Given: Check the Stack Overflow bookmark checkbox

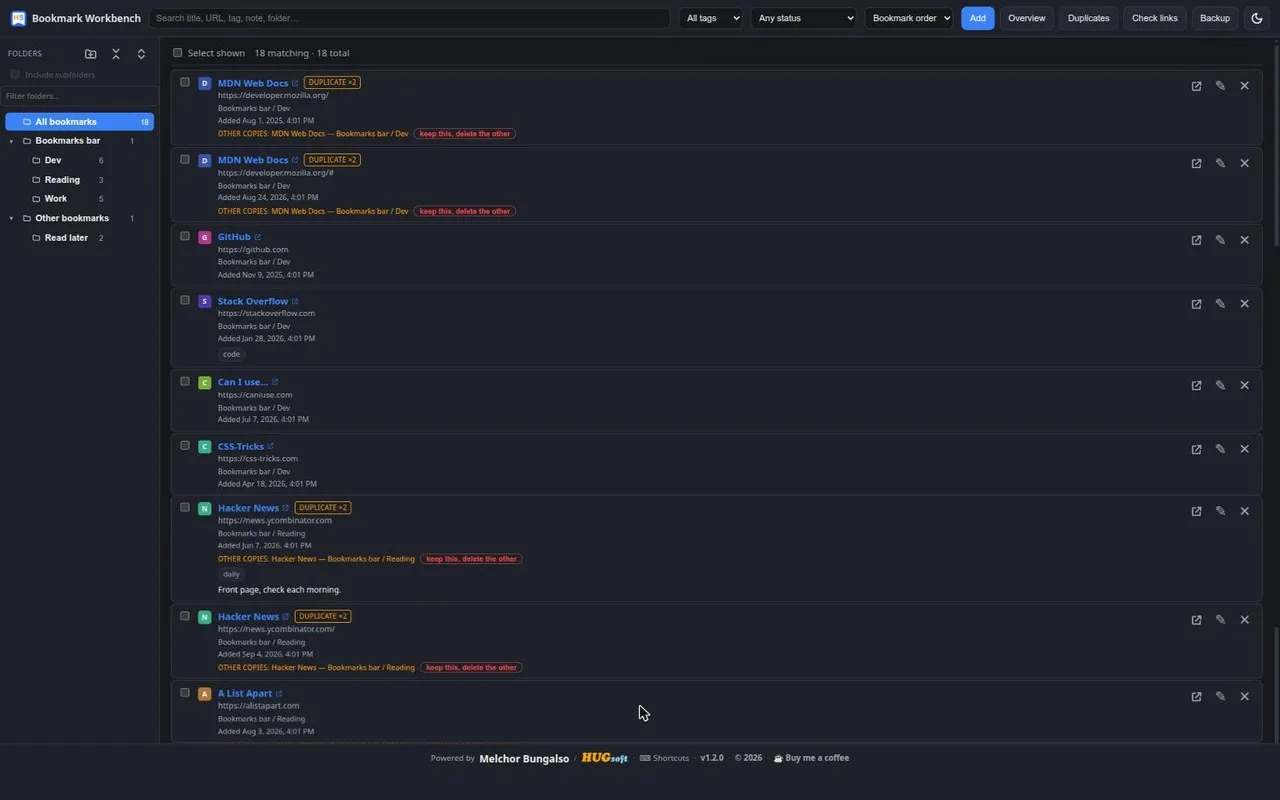Looking at the screenshot, I should (x=185, y=300).
